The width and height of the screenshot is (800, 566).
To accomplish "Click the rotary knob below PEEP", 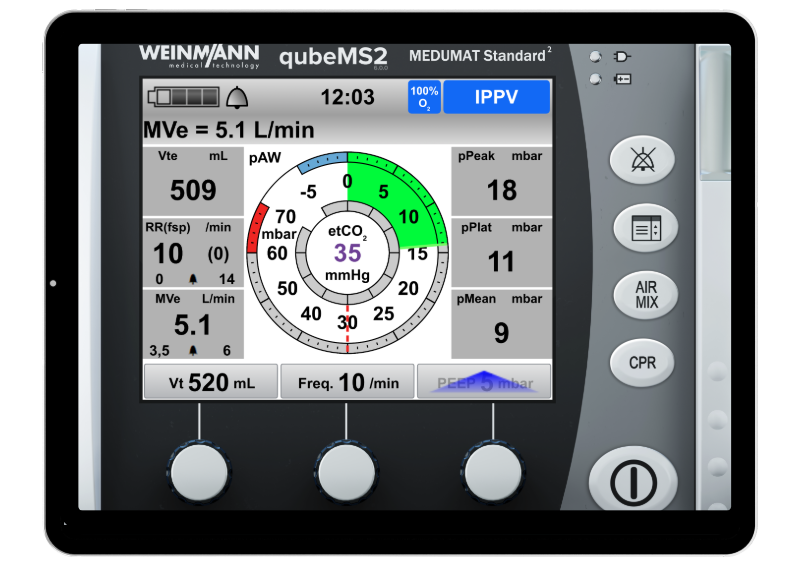I will [493, 473].
